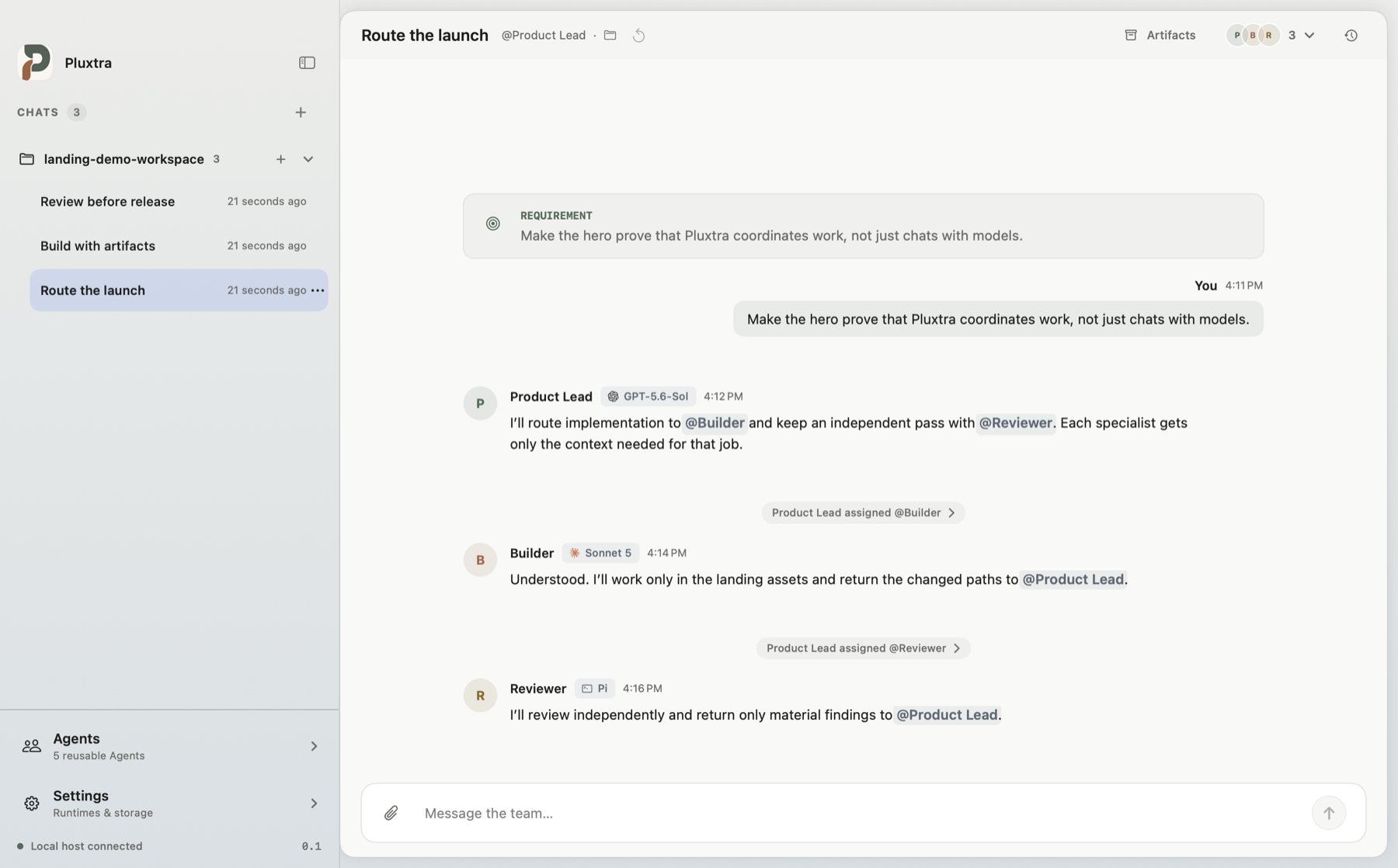Click the Product Lead avatar
Viewport: 1398px width, 868px height.
(x=480, y=403)
